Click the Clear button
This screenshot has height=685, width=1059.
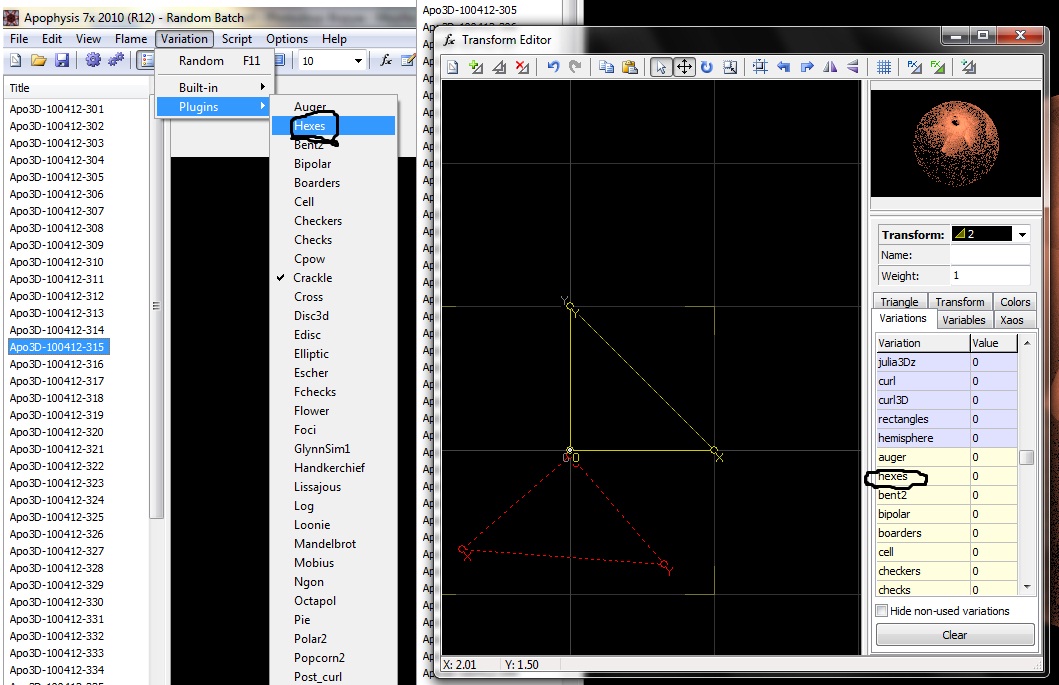click(954, 635)
